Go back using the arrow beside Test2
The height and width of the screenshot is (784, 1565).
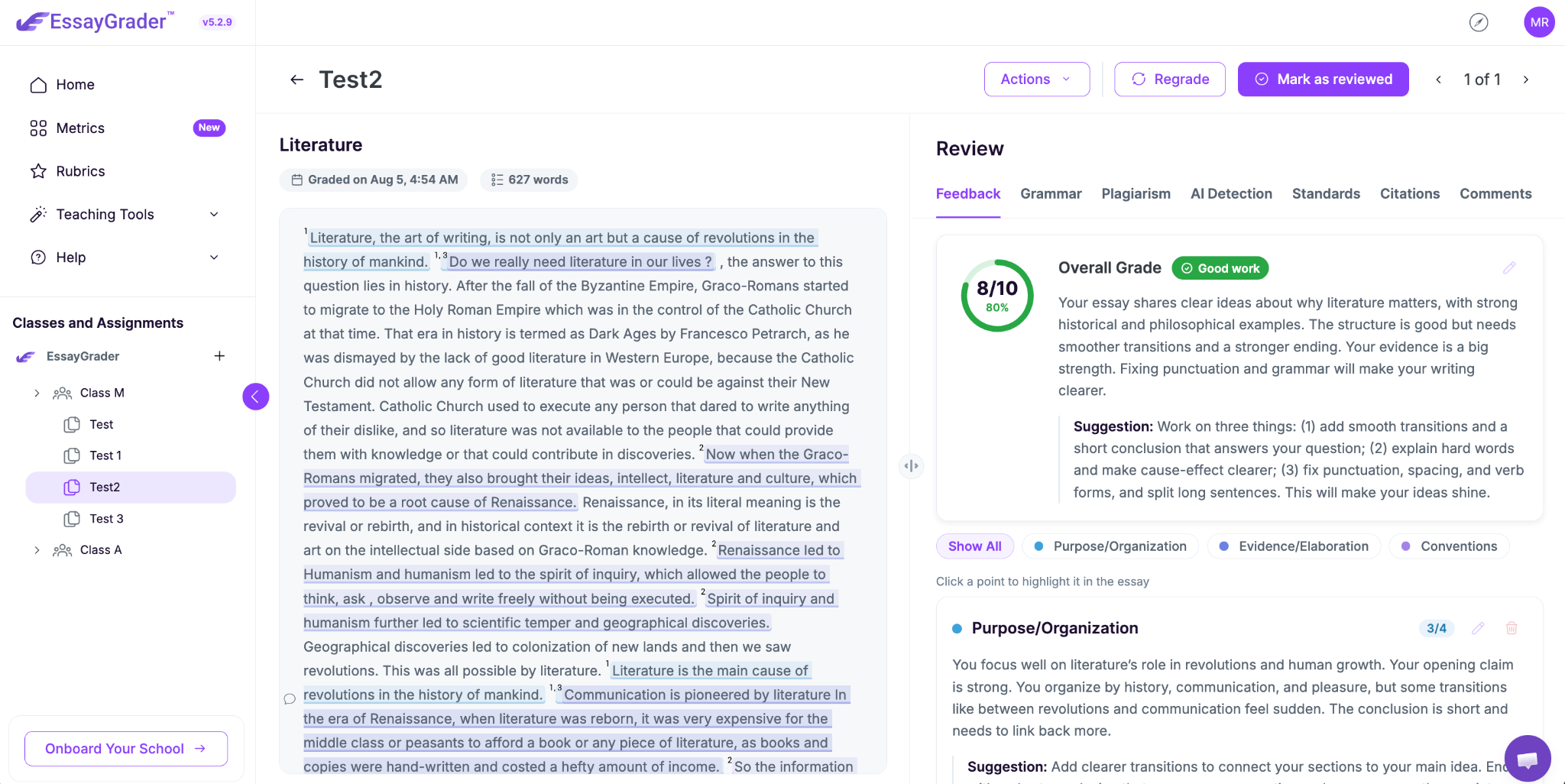click(x=296, y=79)
